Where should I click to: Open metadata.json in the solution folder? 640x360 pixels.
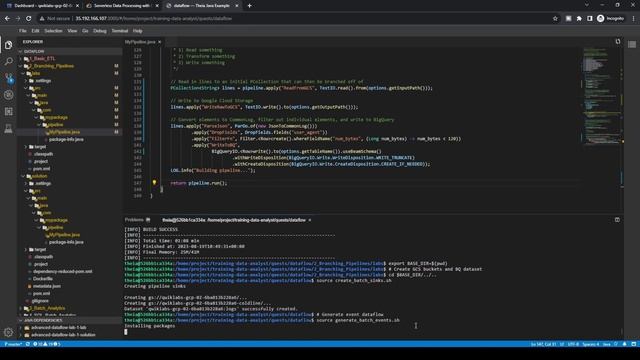pos(47,286)
